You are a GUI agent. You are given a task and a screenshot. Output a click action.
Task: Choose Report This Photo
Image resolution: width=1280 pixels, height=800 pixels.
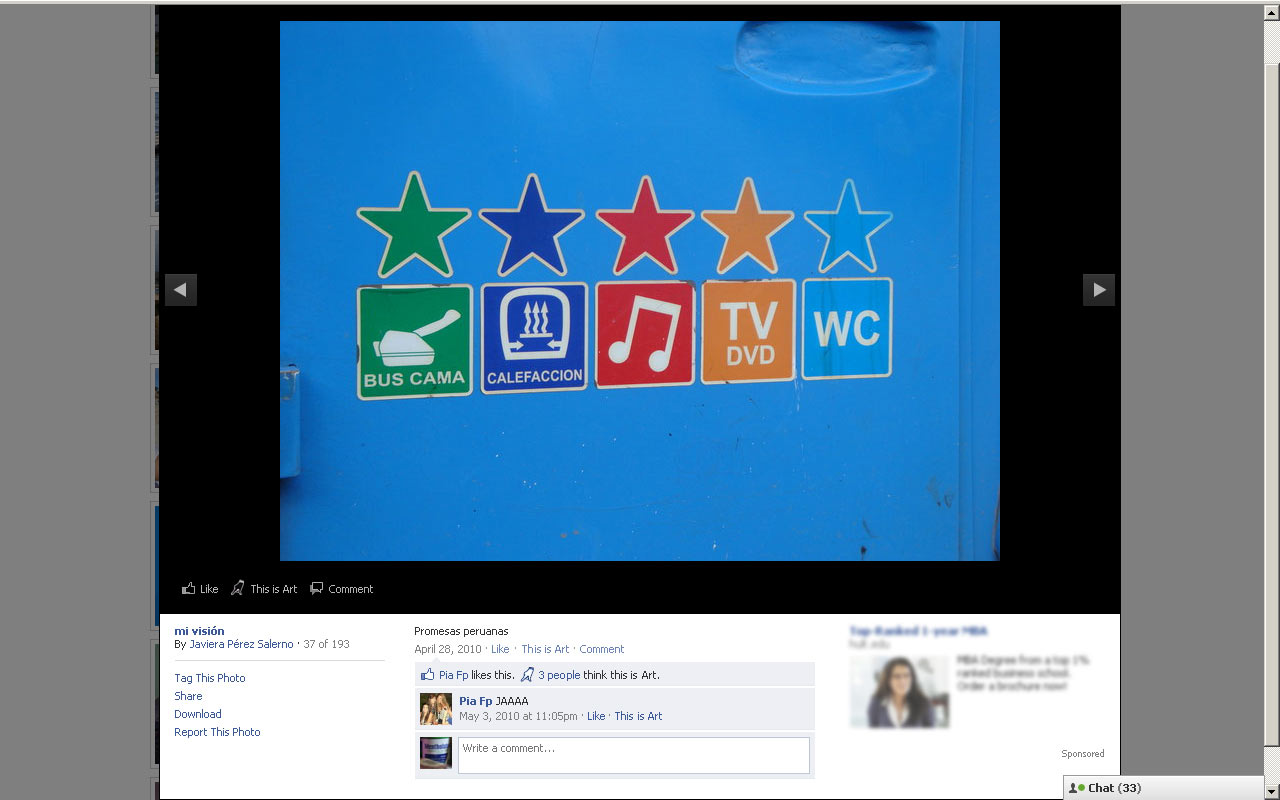point(217,732)
